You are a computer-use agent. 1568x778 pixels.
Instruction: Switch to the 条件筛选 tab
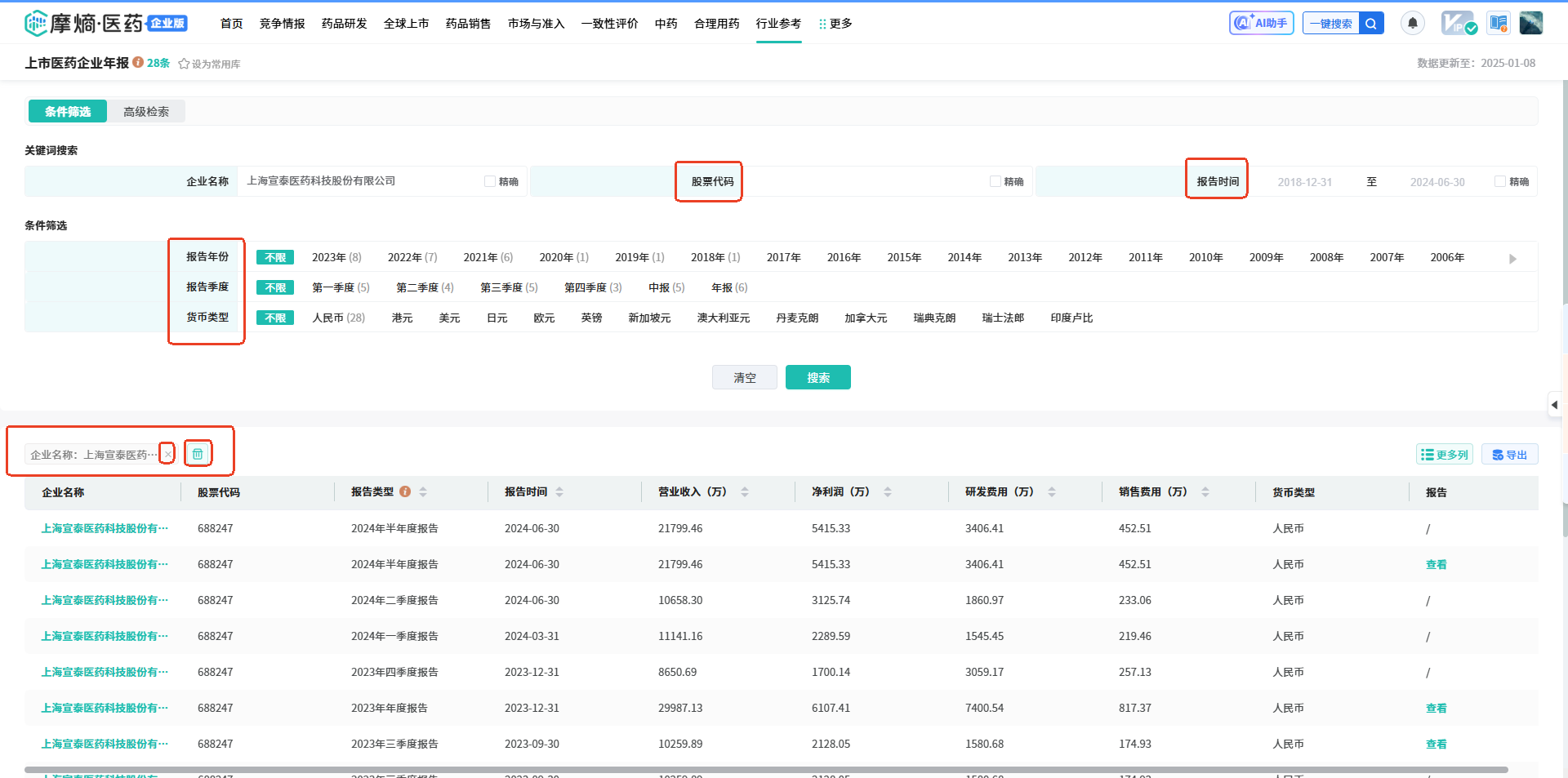[x=68, y=111]
